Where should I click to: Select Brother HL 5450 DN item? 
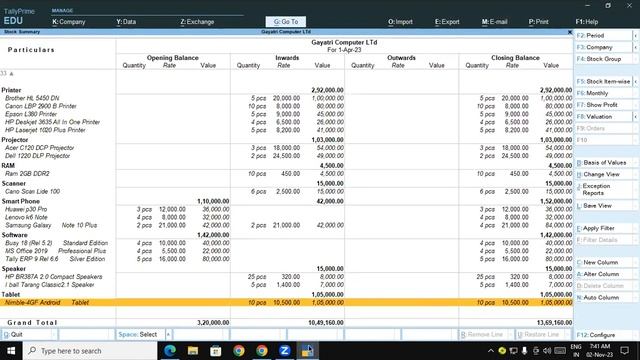32,98
